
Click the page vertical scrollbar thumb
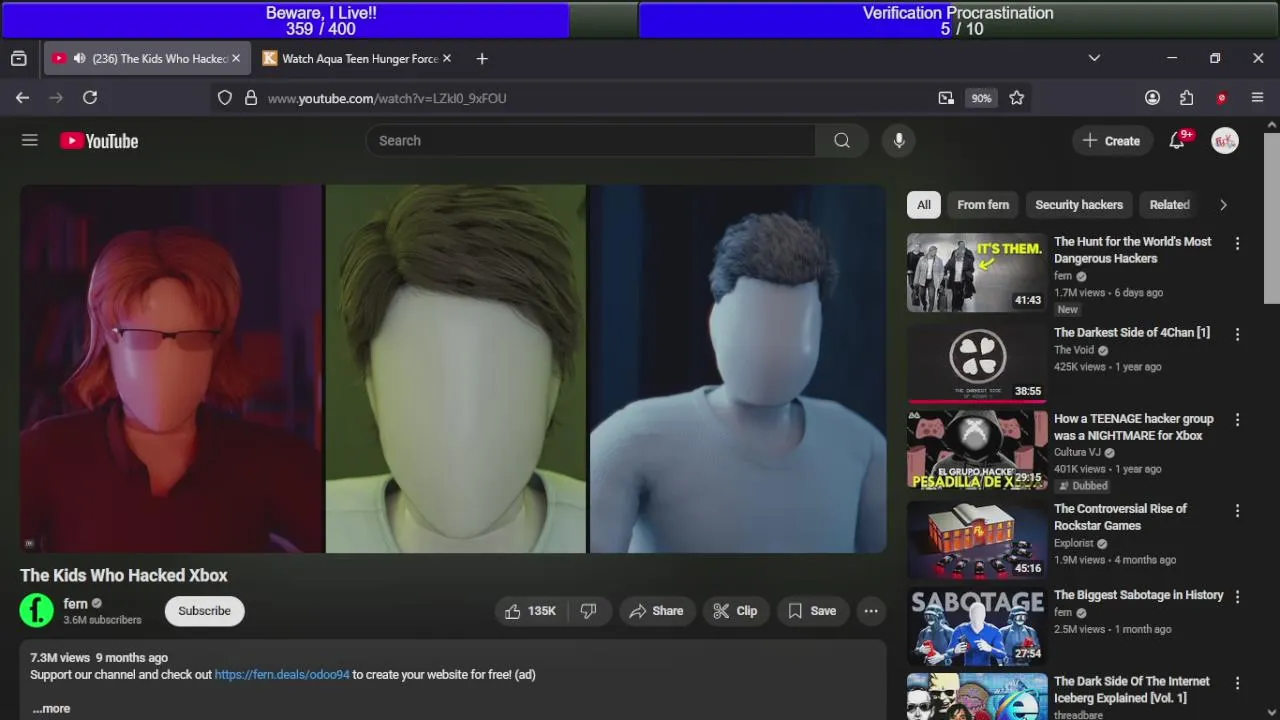click(x=1272, y=216)
